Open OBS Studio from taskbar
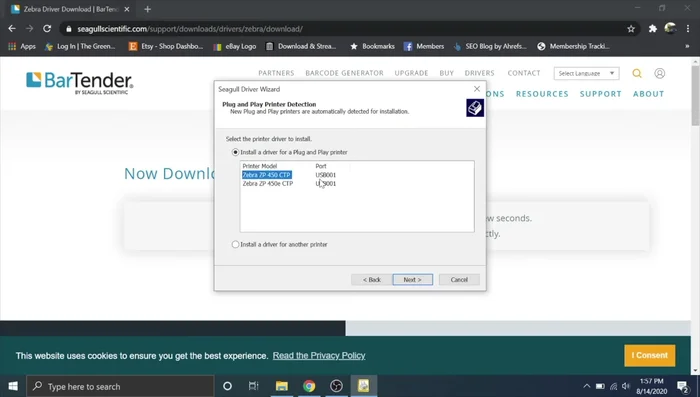This screenshot has height=397, width=700. pos(336,386)
